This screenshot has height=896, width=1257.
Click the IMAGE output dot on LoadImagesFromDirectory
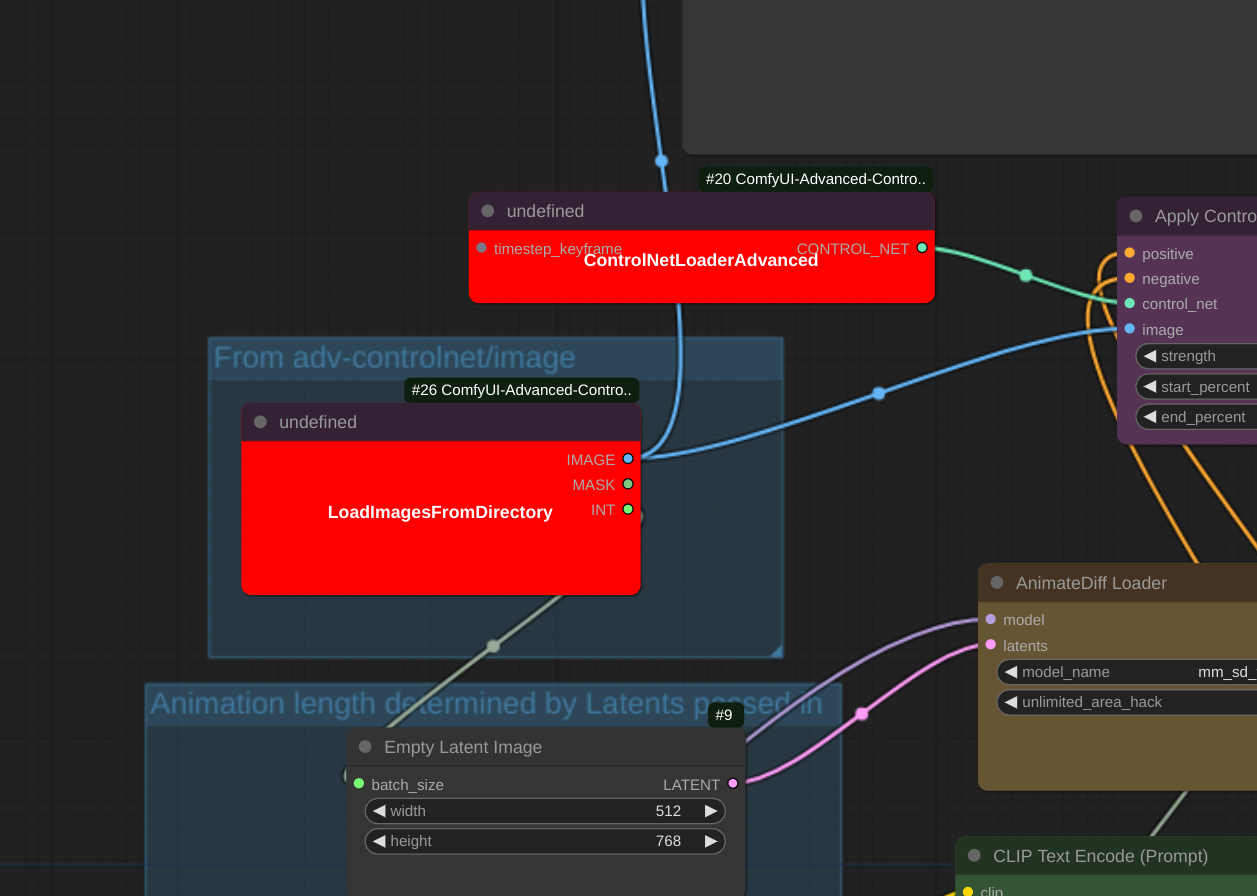627,459
